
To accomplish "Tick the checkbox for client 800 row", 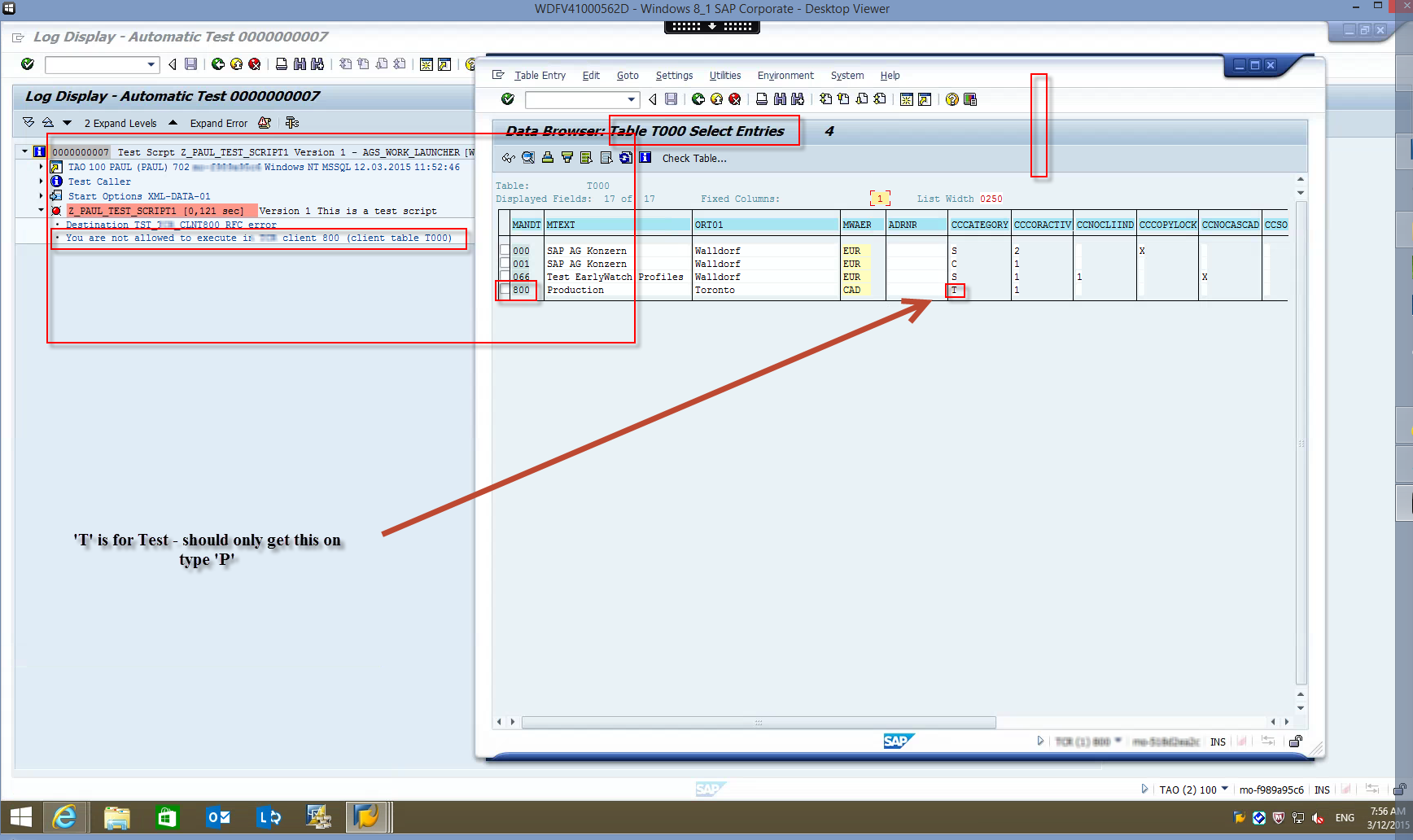I will 505,290.
